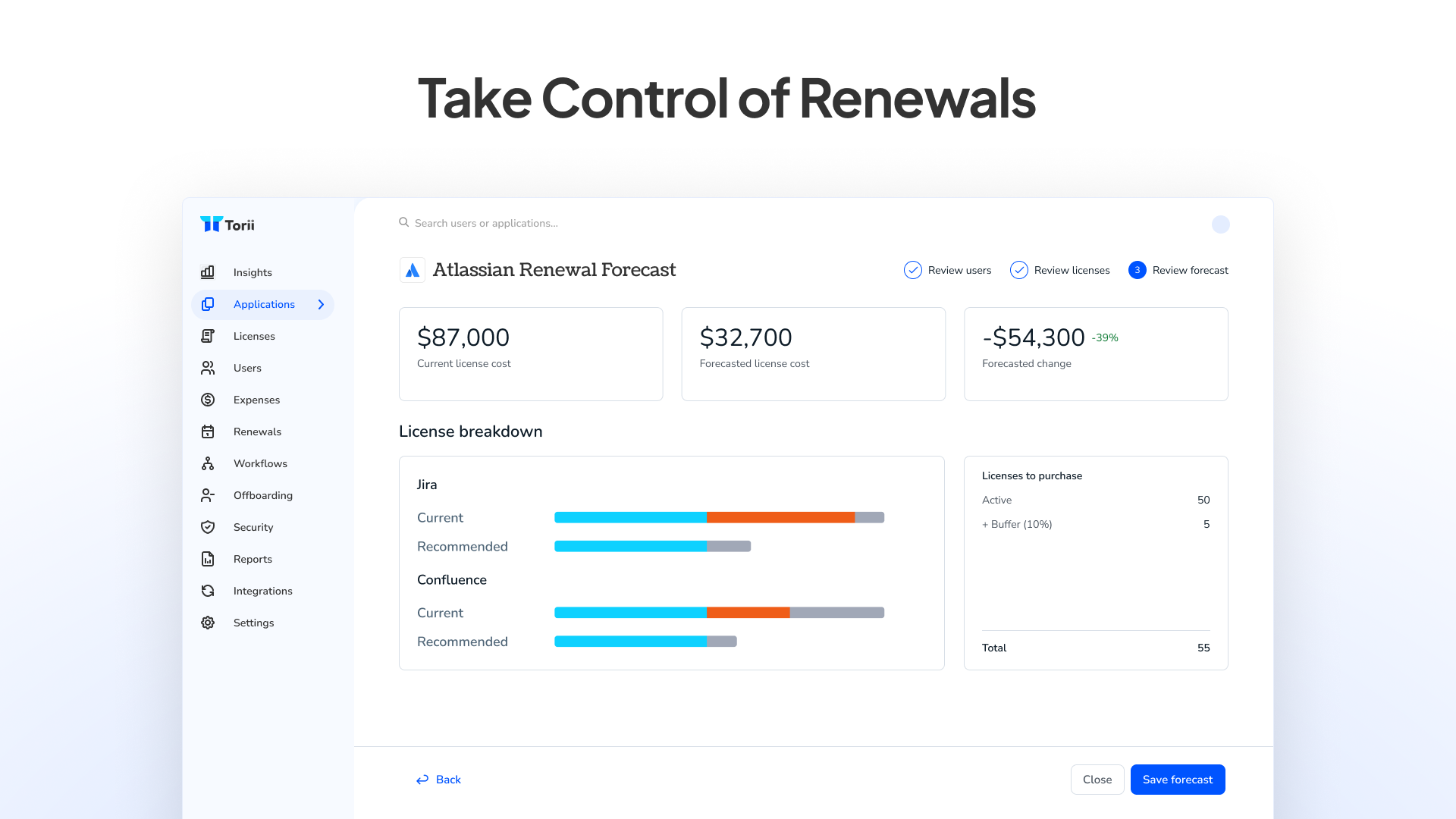Open Licenses via its sidebar icon
The image size is (1456, 819).
[208, 336]
